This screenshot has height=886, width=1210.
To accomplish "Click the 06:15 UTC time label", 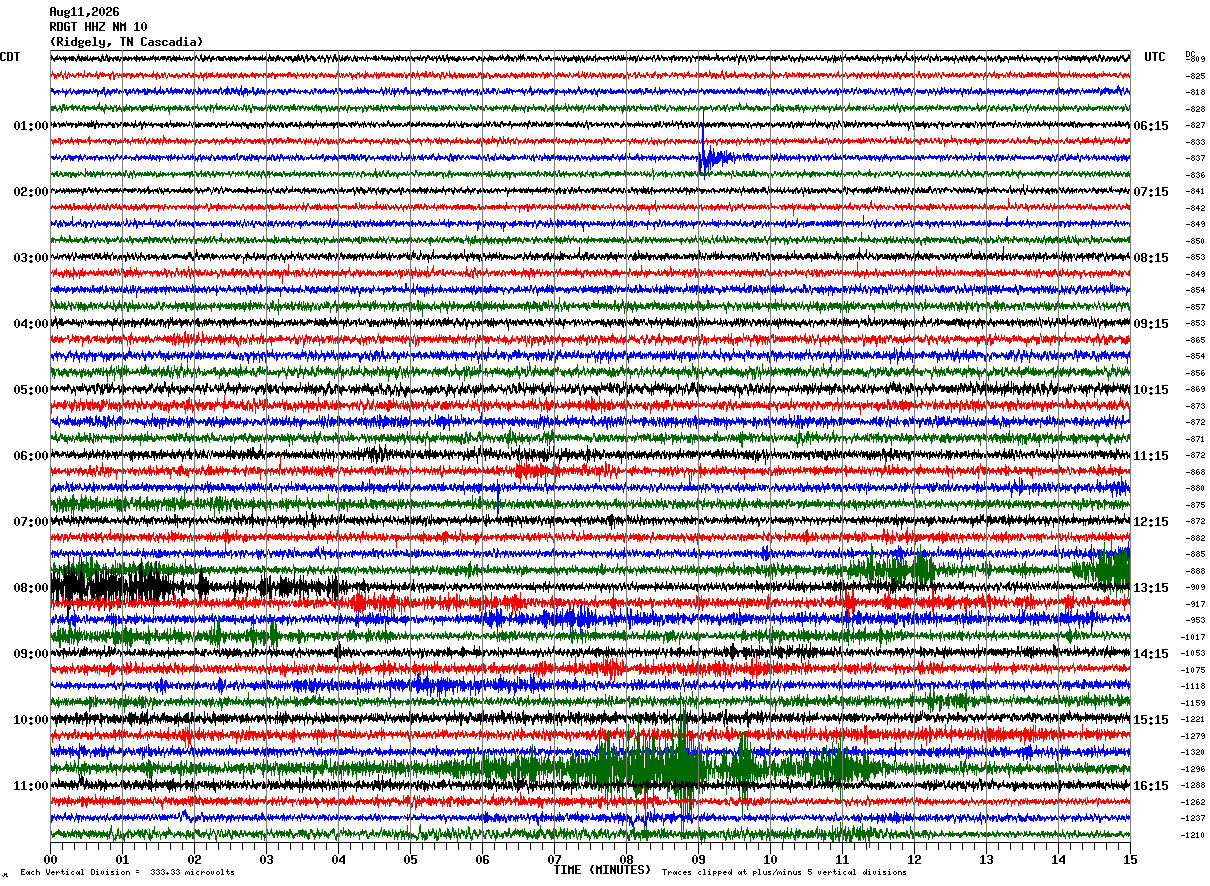I will click(1151, 126).
